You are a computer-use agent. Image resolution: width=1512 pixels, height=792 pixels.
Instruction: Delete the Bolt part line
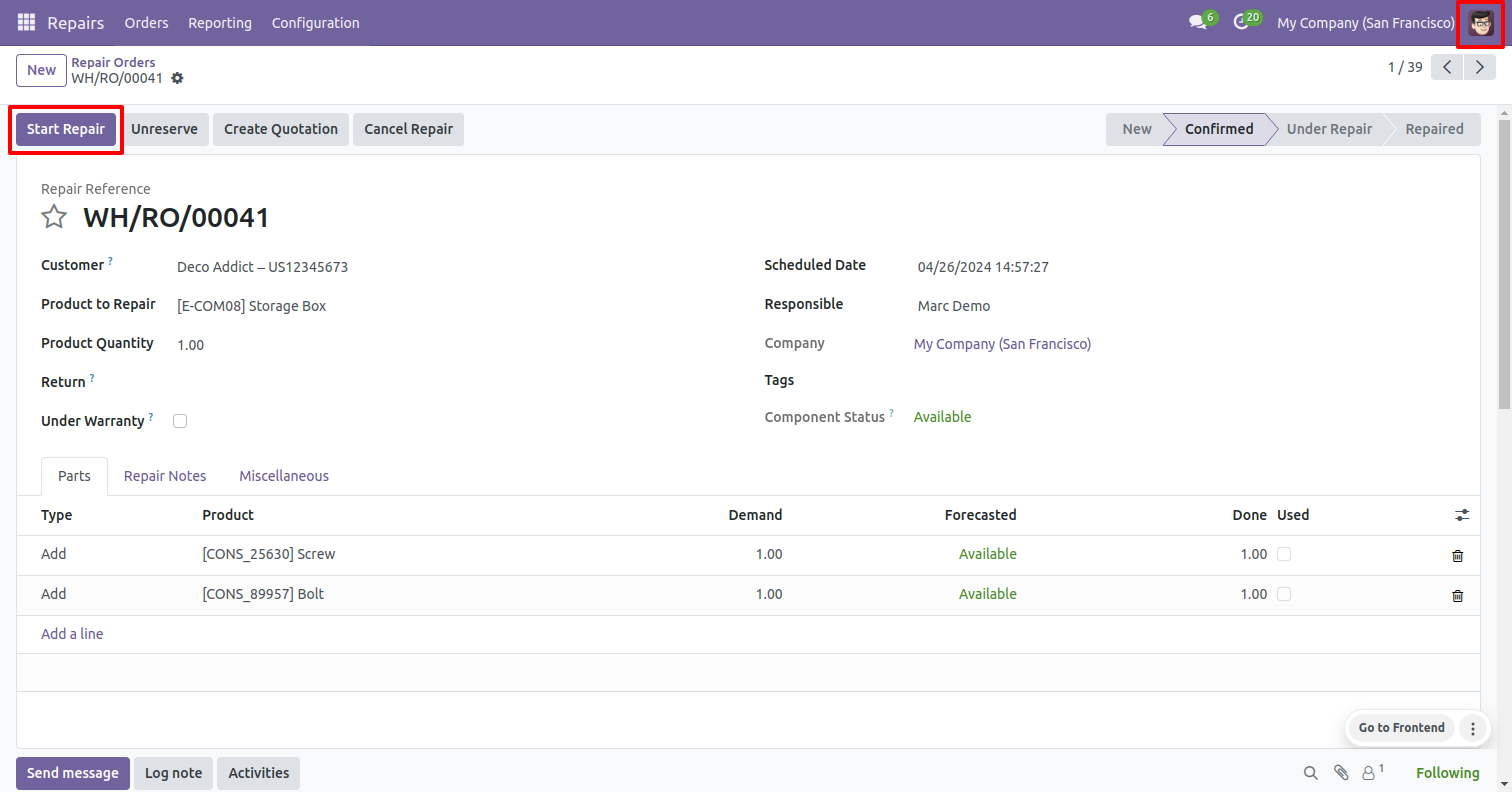click(1457, 595)
